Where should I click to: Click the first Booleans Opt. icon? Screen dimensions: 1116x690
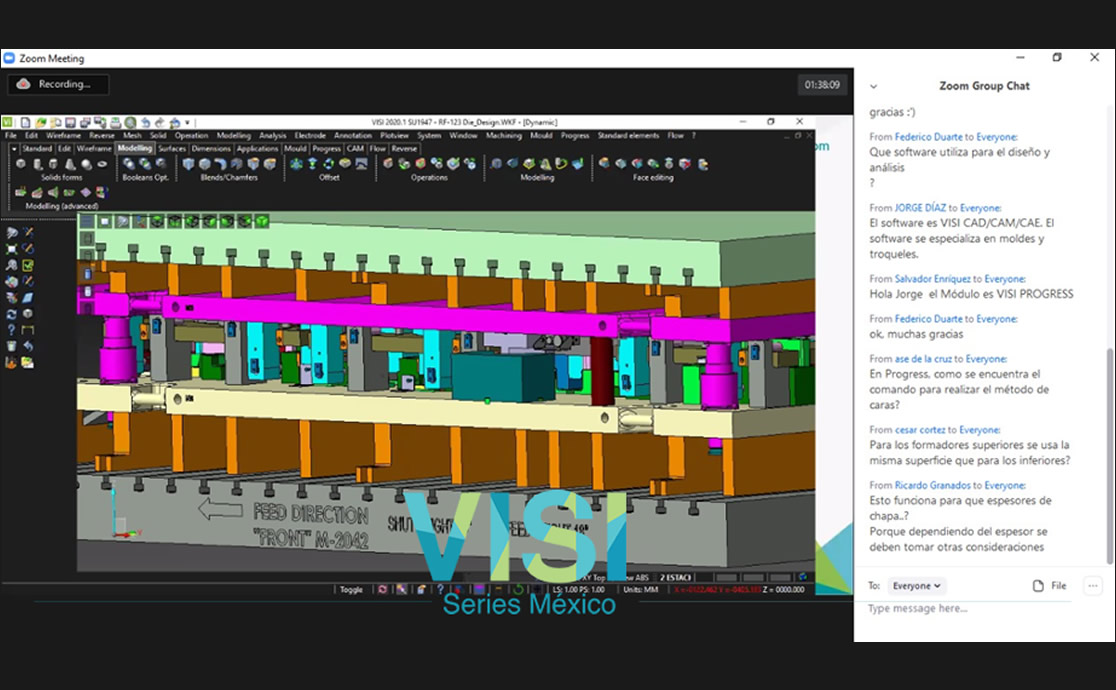click(128, 164)
